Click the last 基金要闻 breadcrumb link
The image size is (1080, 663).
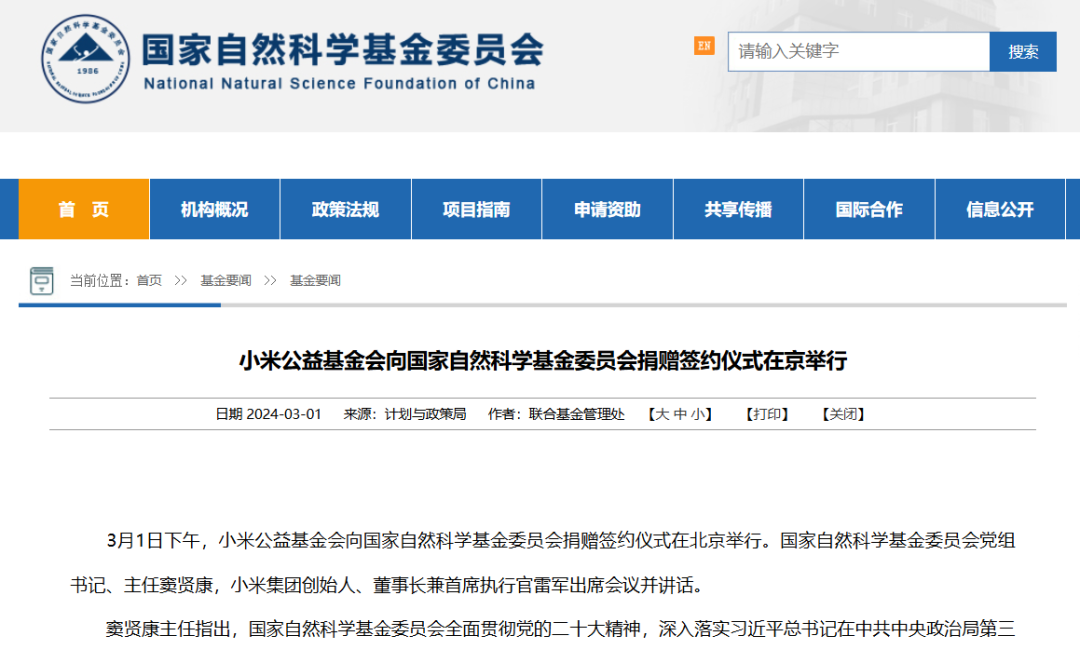point(315,281)
